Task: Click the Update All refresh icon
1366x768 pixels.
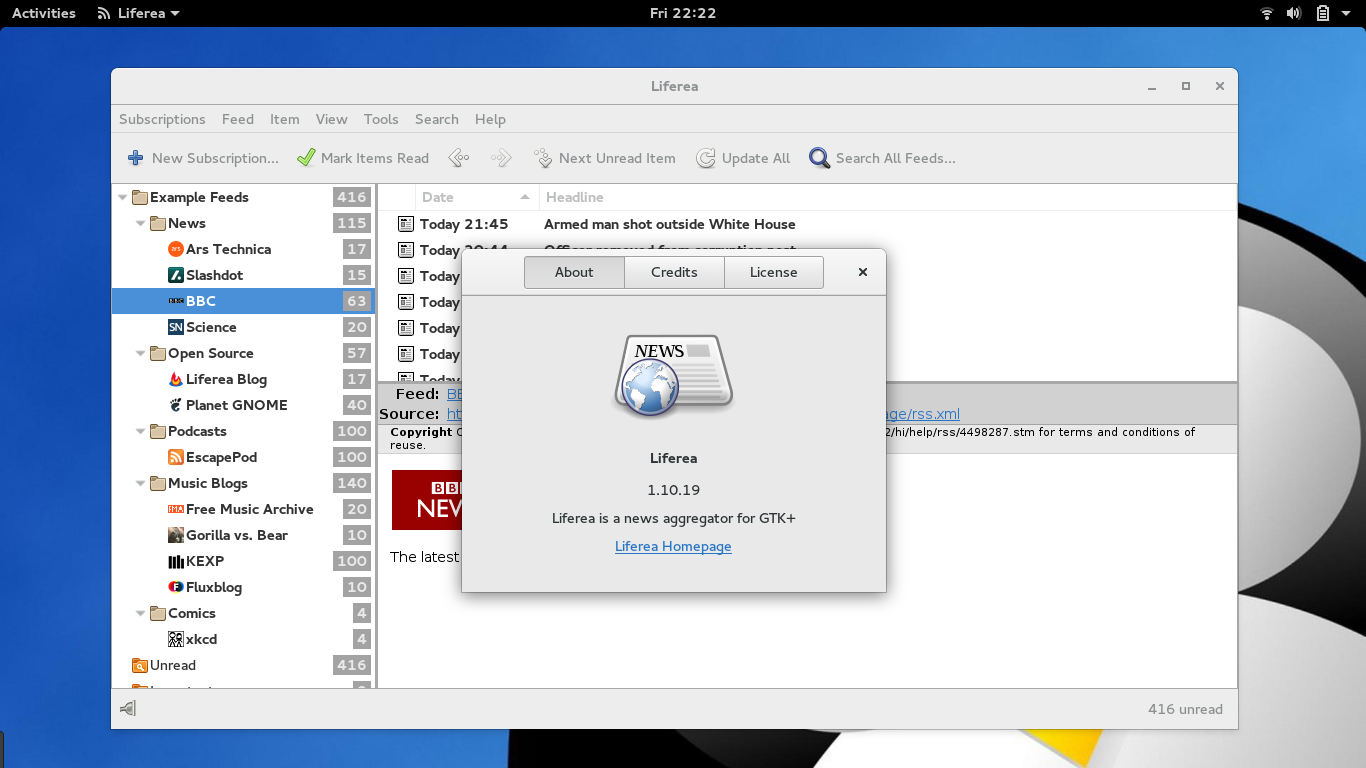Action: point(706,158)
